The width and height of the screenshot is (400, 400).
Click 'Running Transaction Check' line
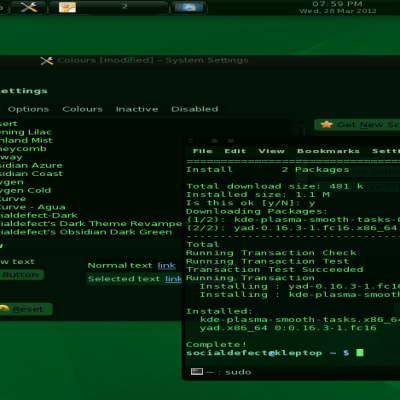[271, 253]
